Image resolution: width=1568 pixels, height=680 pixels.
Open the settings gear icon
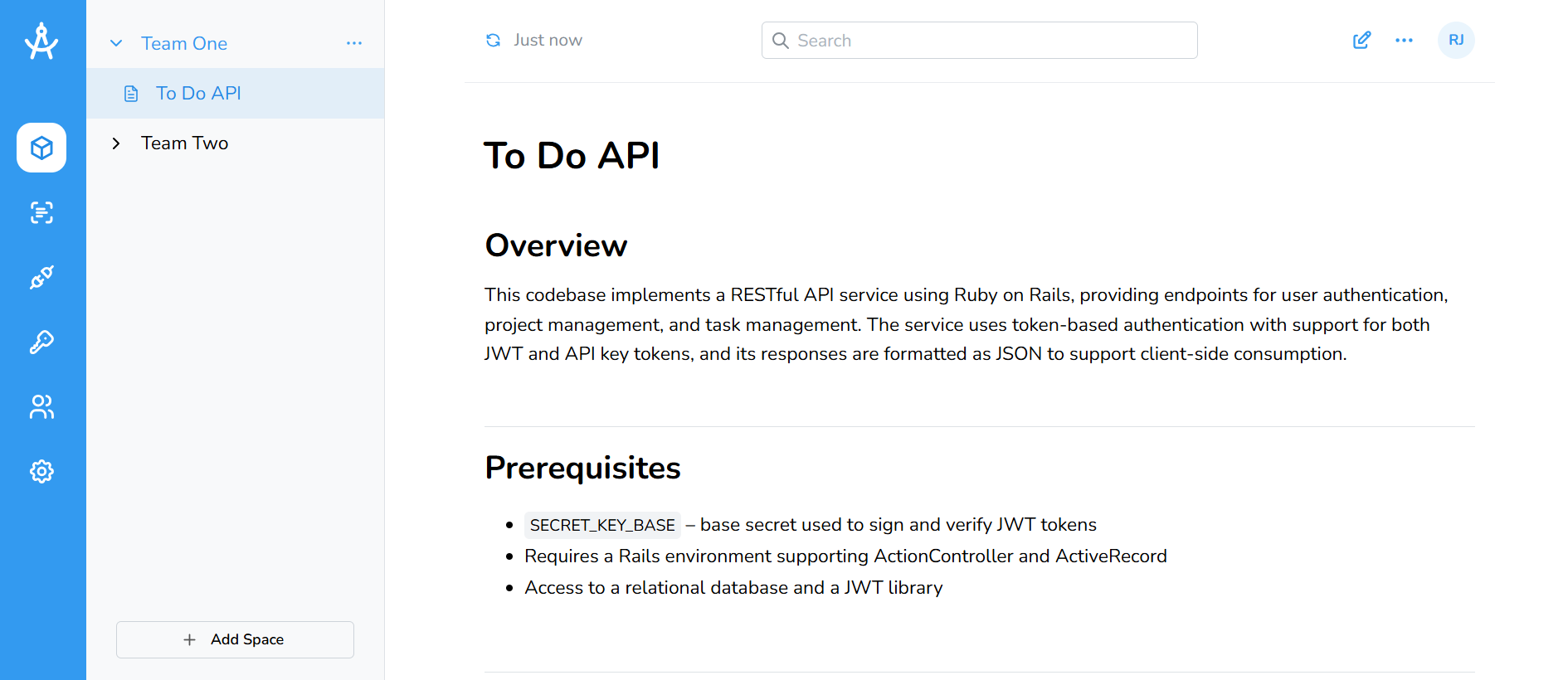coord(41,471)
